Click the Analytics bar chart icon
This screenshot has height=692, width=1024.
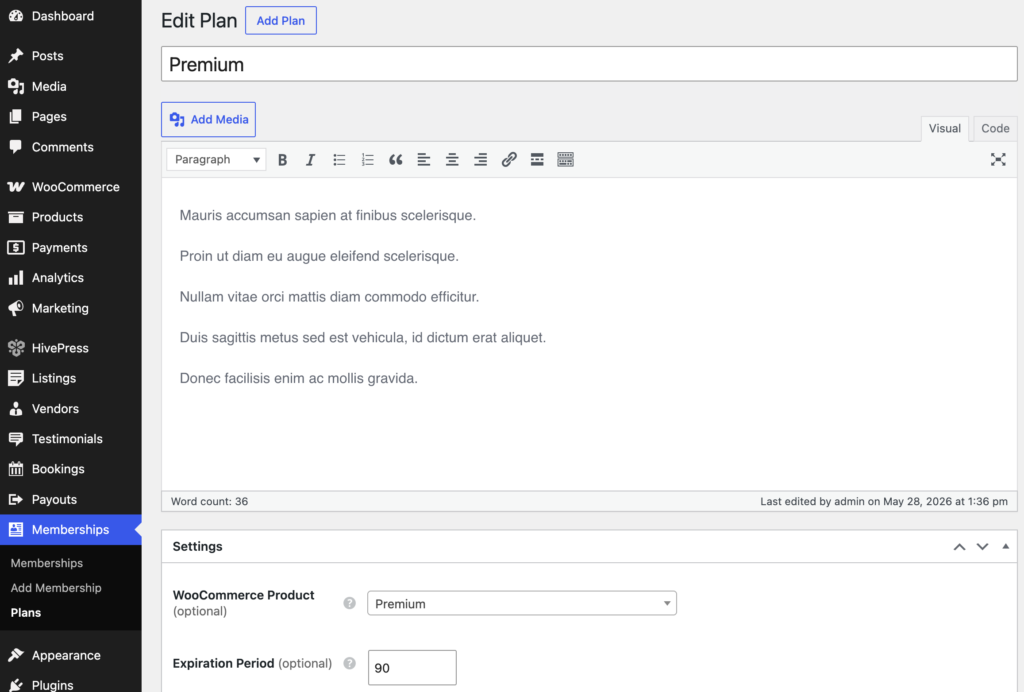[16, 277]
